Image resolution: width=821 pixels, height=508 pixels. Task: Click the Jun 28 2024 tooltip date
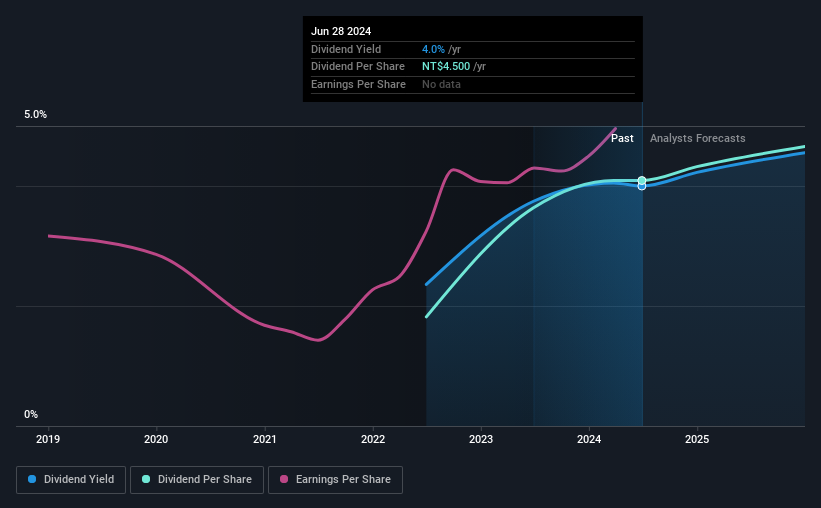pos(341,31)
